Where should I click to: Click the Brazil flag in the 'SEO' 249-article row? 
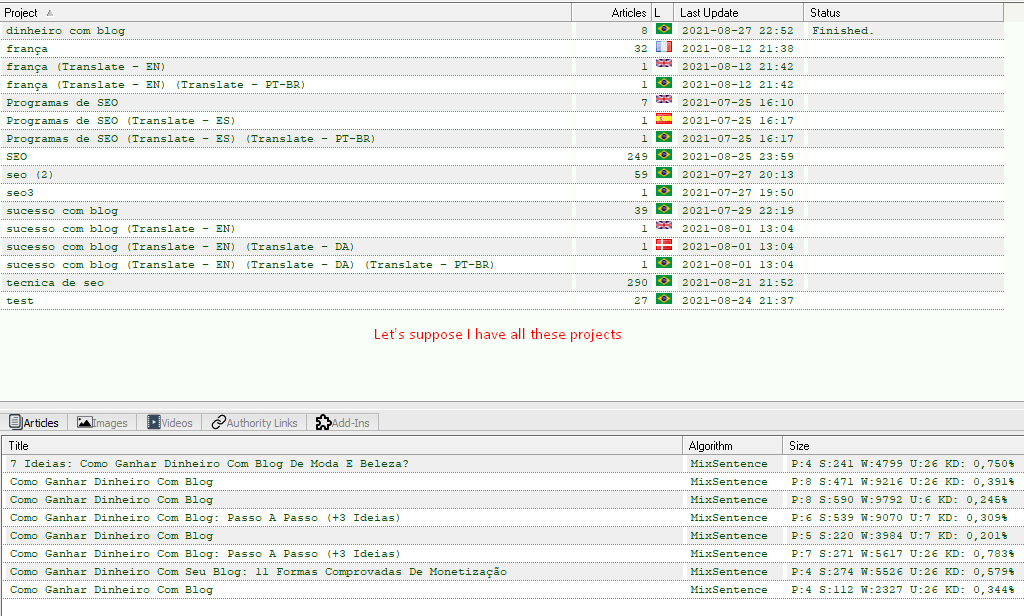point(664,155)
